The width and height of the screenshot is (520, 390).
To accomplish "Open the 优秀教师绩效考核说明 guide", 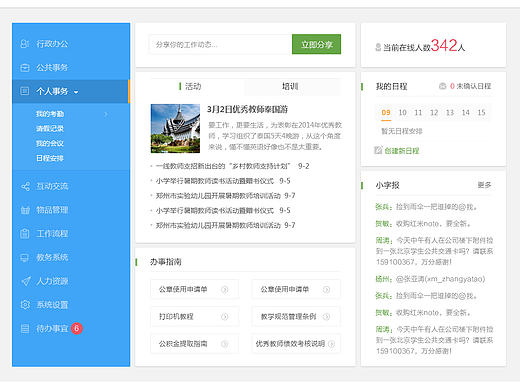I will [x=296, y=344].
